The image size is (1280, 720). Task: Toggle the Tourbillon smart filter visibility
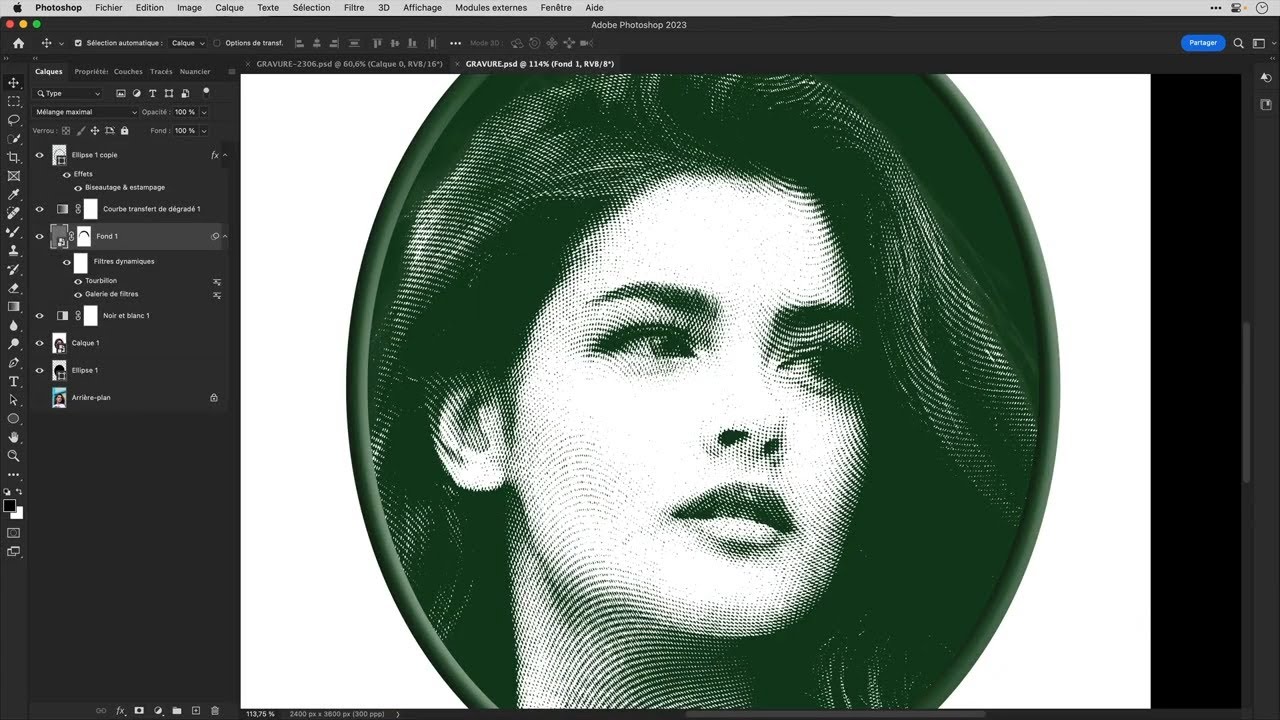tap(78, 281)
